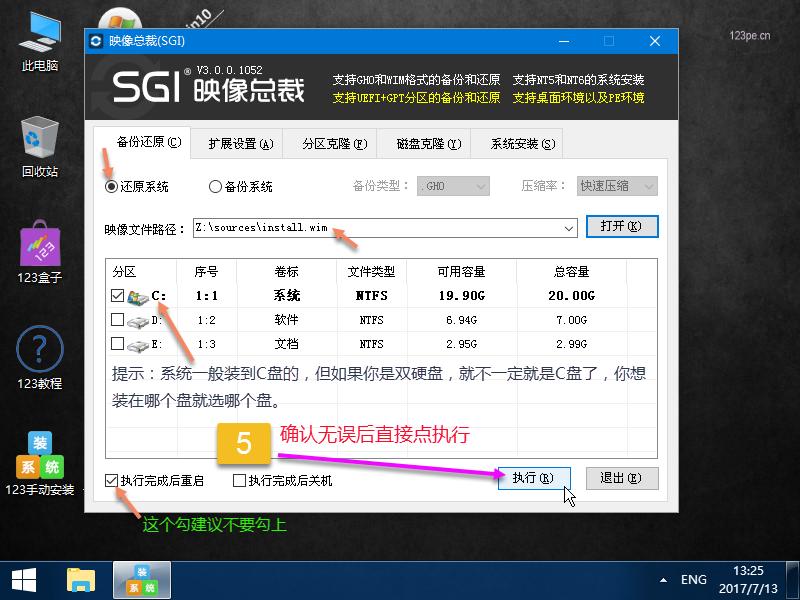
Task: Launch the 123盒子 desktop app
Action: 38,248
